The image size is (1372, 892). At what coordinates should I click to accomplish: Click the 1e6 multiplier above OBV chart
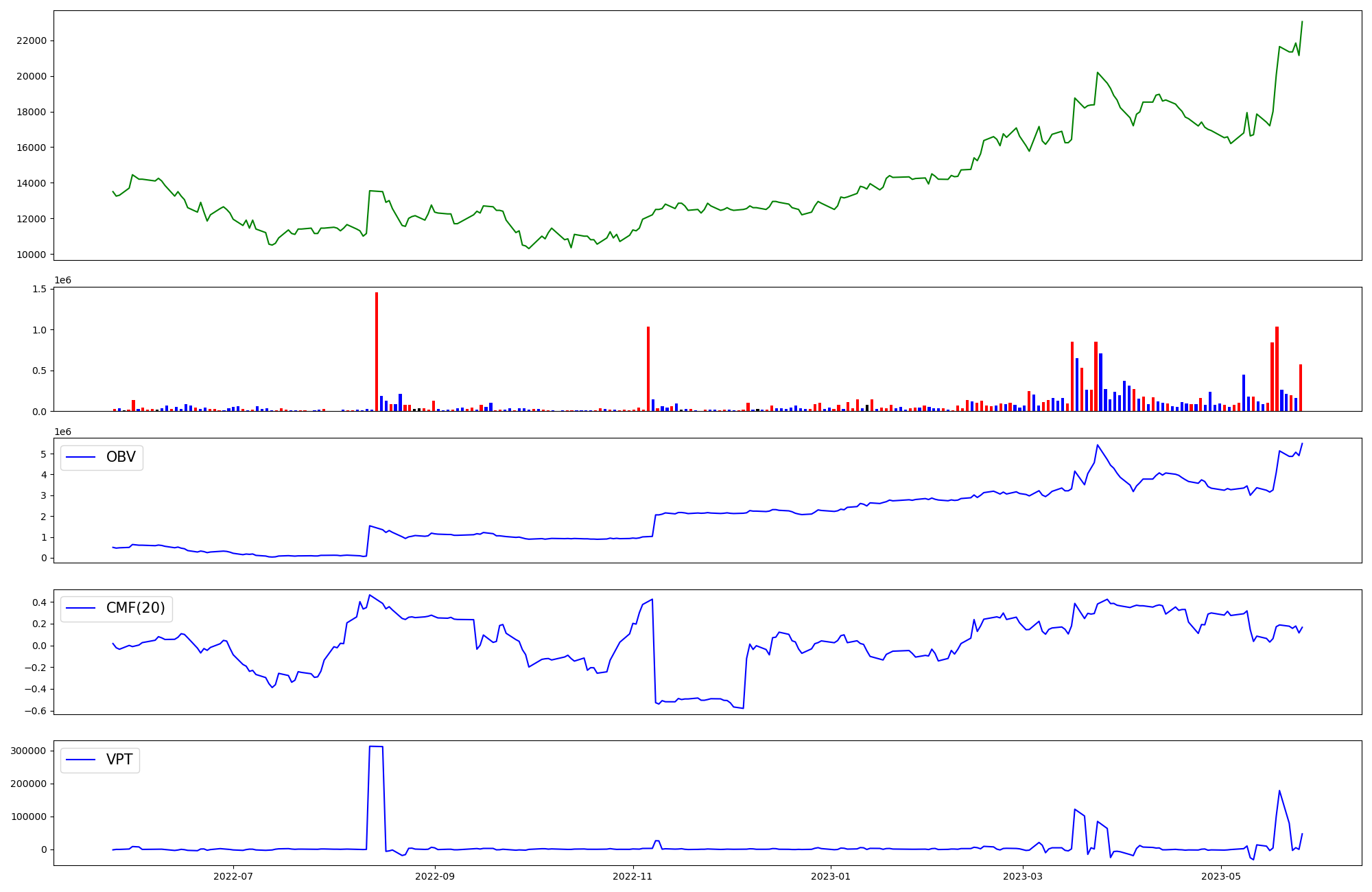62,432
